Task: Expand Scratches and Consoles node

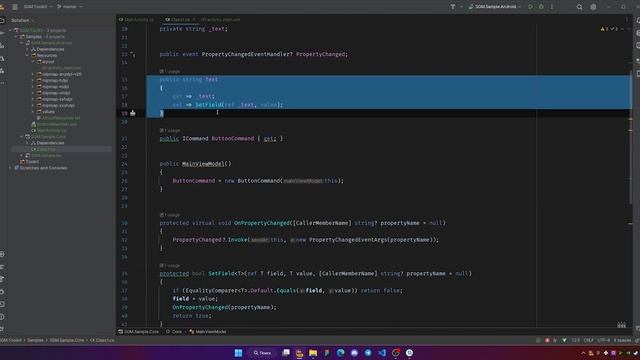Action: [11, 168]
